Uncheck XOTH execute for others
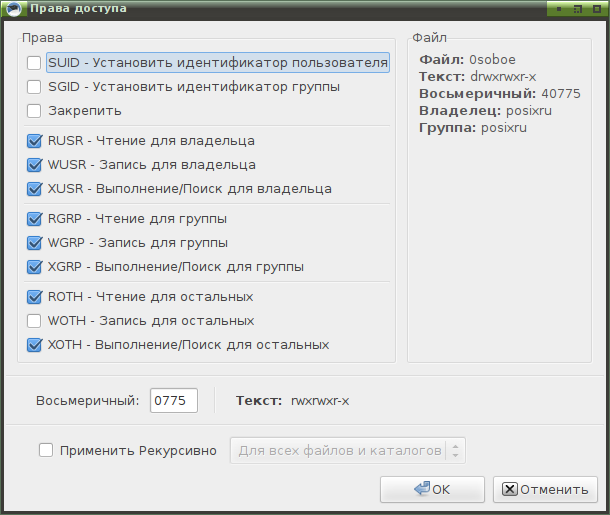Screen dimensions: 610x515 [34, 345]
